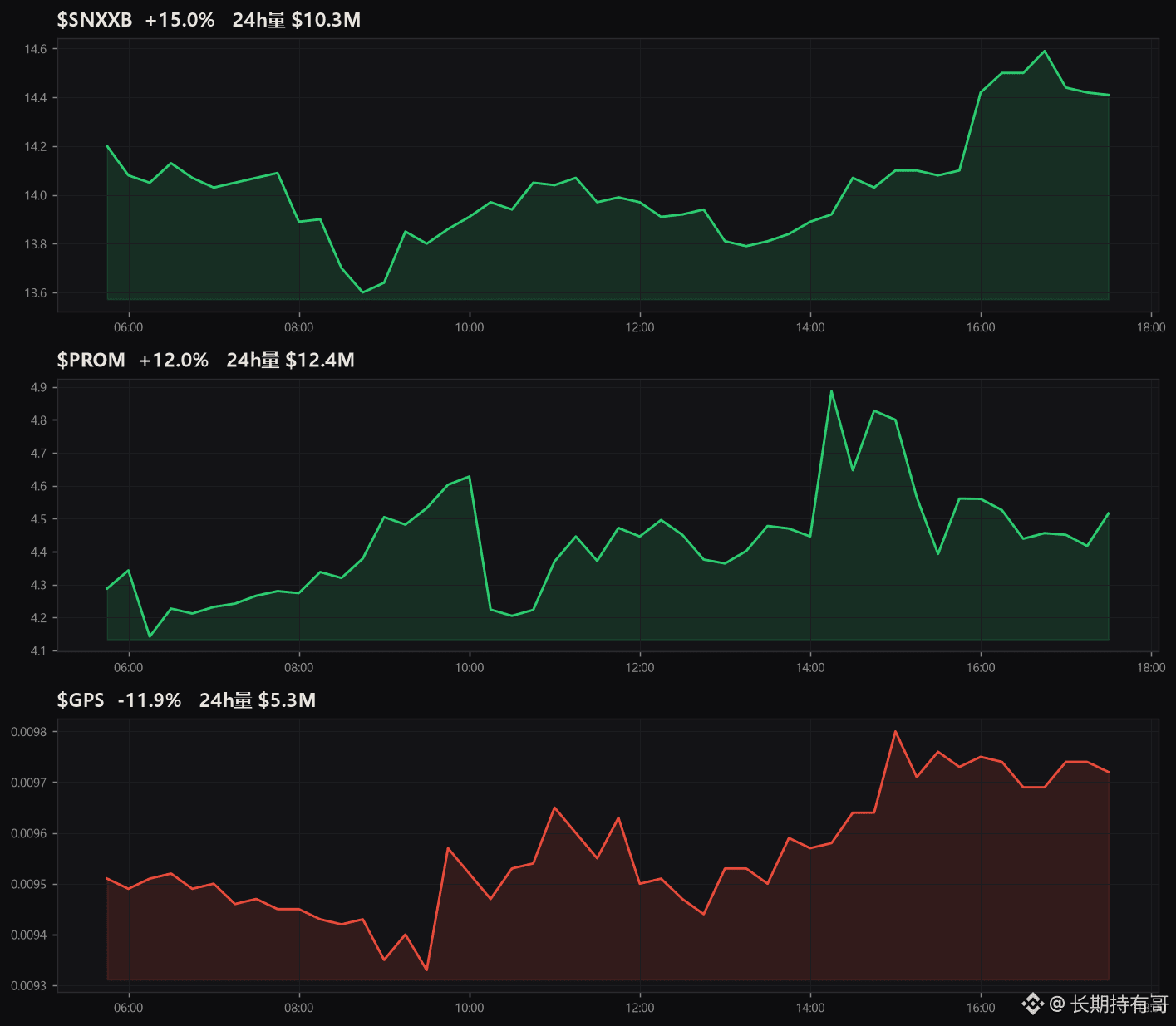Click the 16:00 time label under $PROM chart
The image size is (1176, 1026).
click(x=981, y=667)
